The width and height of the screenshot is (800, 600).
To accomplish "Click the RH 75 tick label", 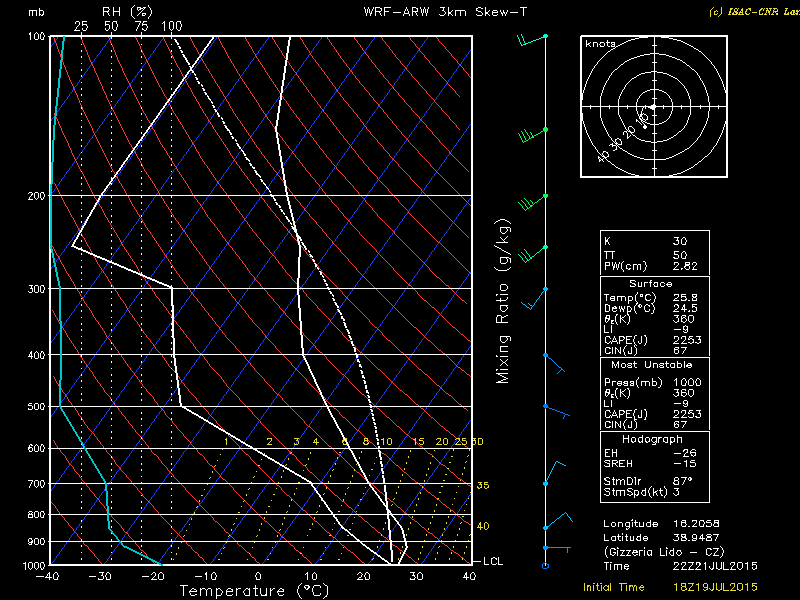I will click(141, 26).
